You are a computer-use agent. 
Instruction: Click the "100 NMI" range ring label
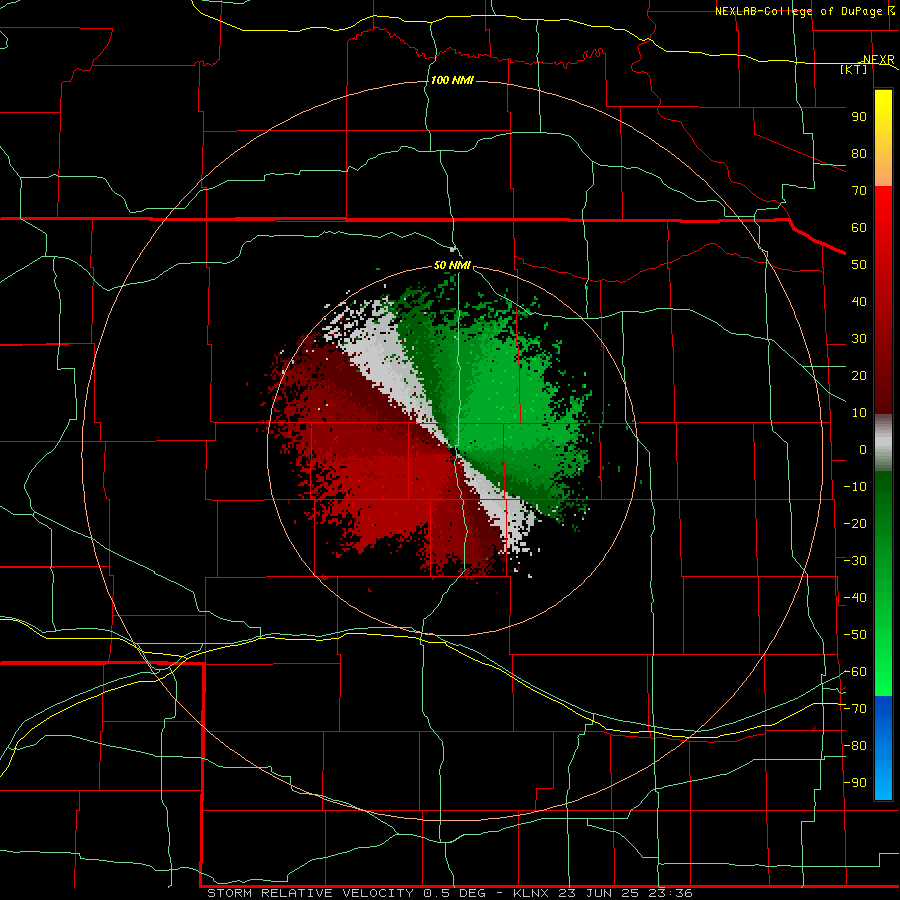point(452,80)
